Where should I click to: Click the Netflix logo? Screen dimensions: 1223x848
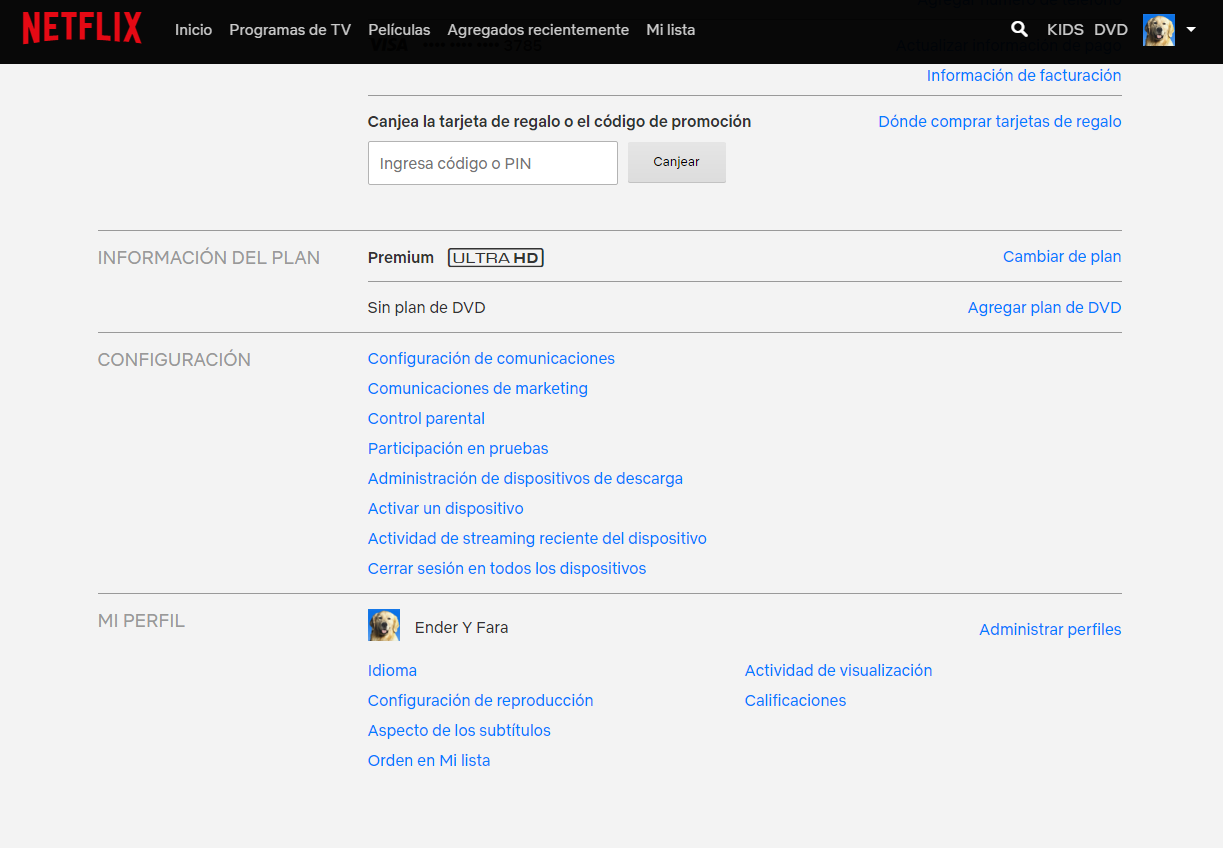tap(82, 29)
